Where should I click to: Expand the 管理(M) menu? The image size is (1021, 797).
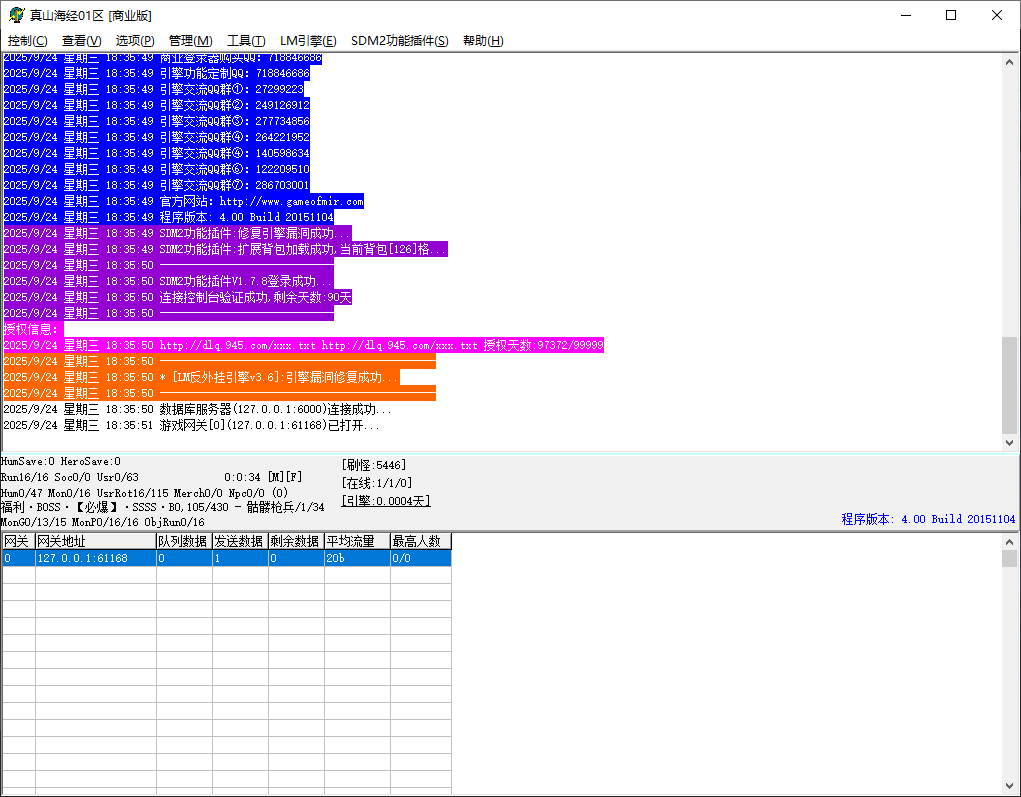tap(190, 41)
